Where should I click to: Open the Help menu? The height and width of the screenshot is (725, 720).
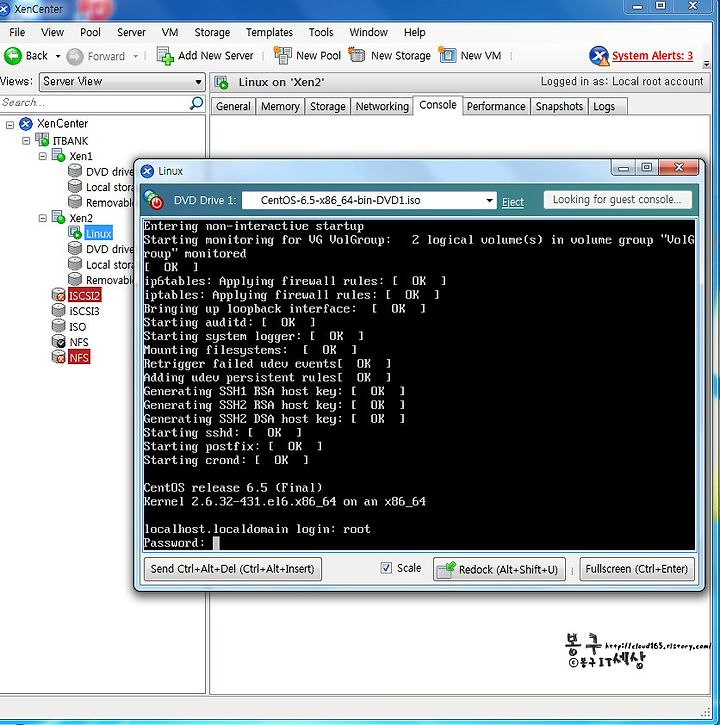pyautogui.click(x=414, y=32)
